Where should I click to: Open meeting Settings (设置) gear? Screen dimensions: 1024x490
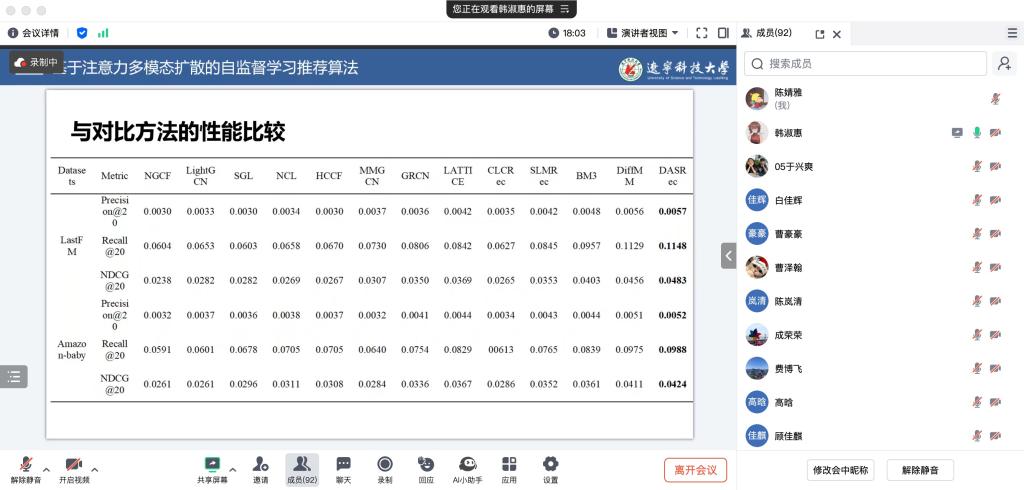coord(550,469)
